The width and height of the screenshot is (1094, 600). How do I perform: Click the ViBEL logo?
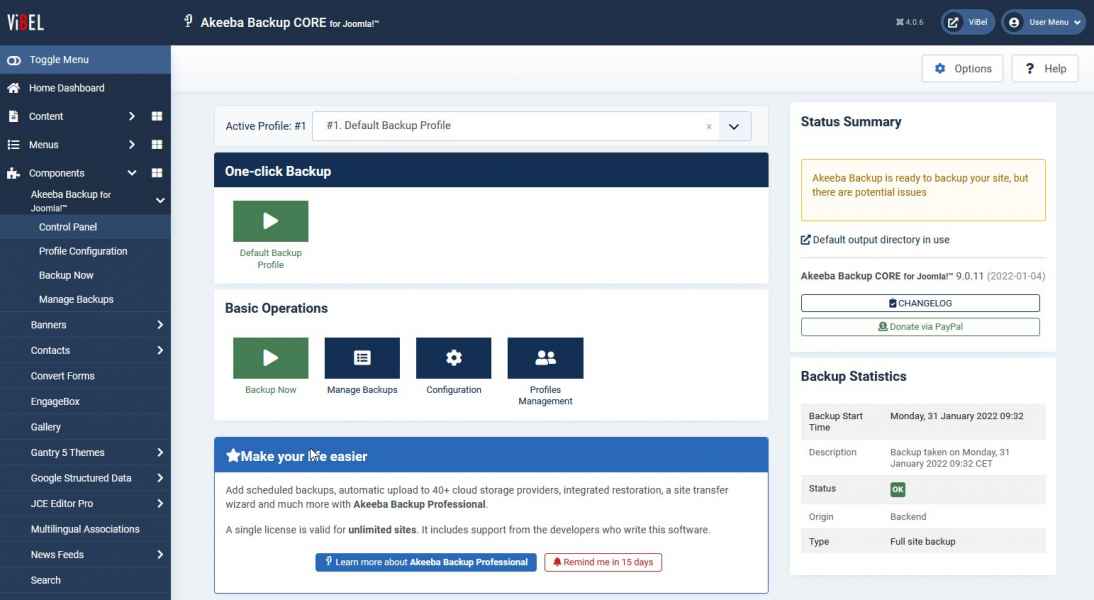tap(26, 22)
